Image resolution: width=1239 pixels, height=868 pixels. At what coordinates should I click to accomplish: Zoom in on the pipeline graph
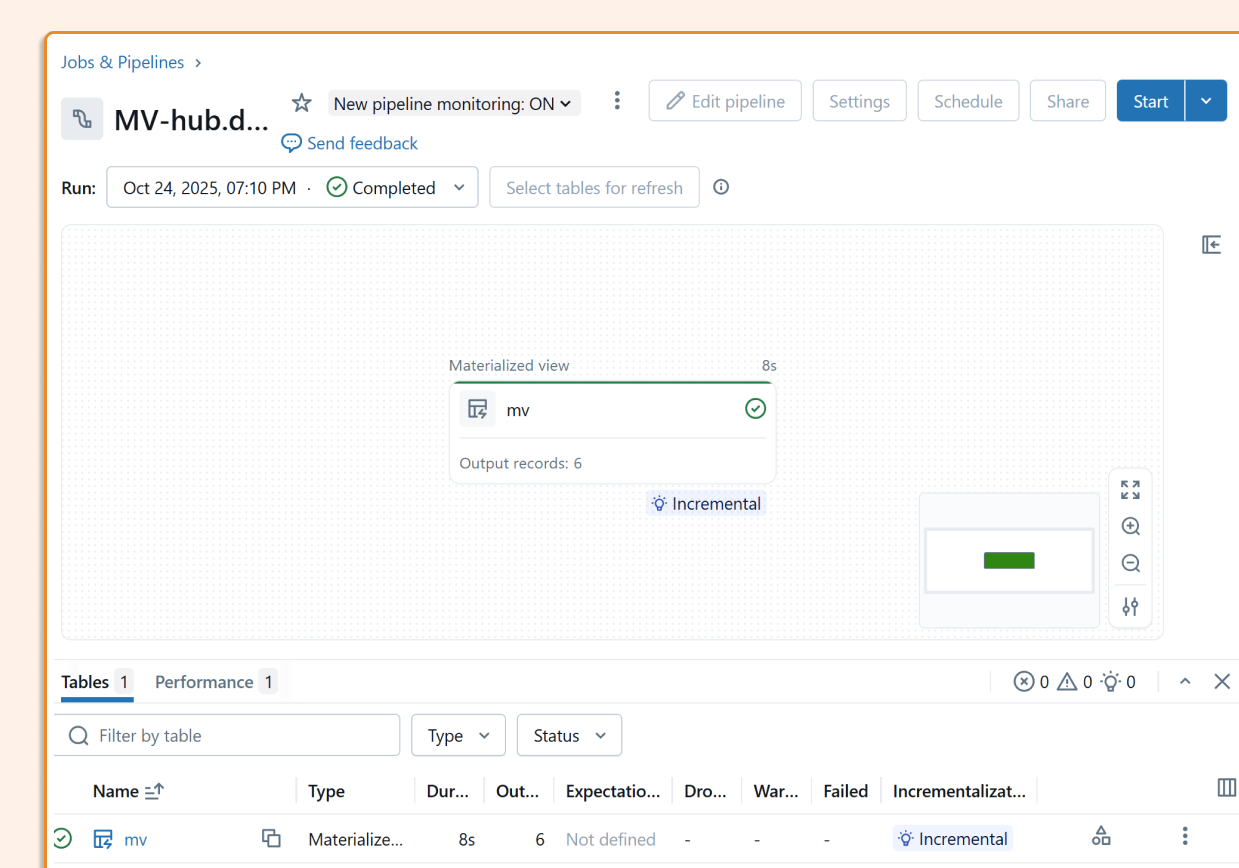click(1130, 526)
